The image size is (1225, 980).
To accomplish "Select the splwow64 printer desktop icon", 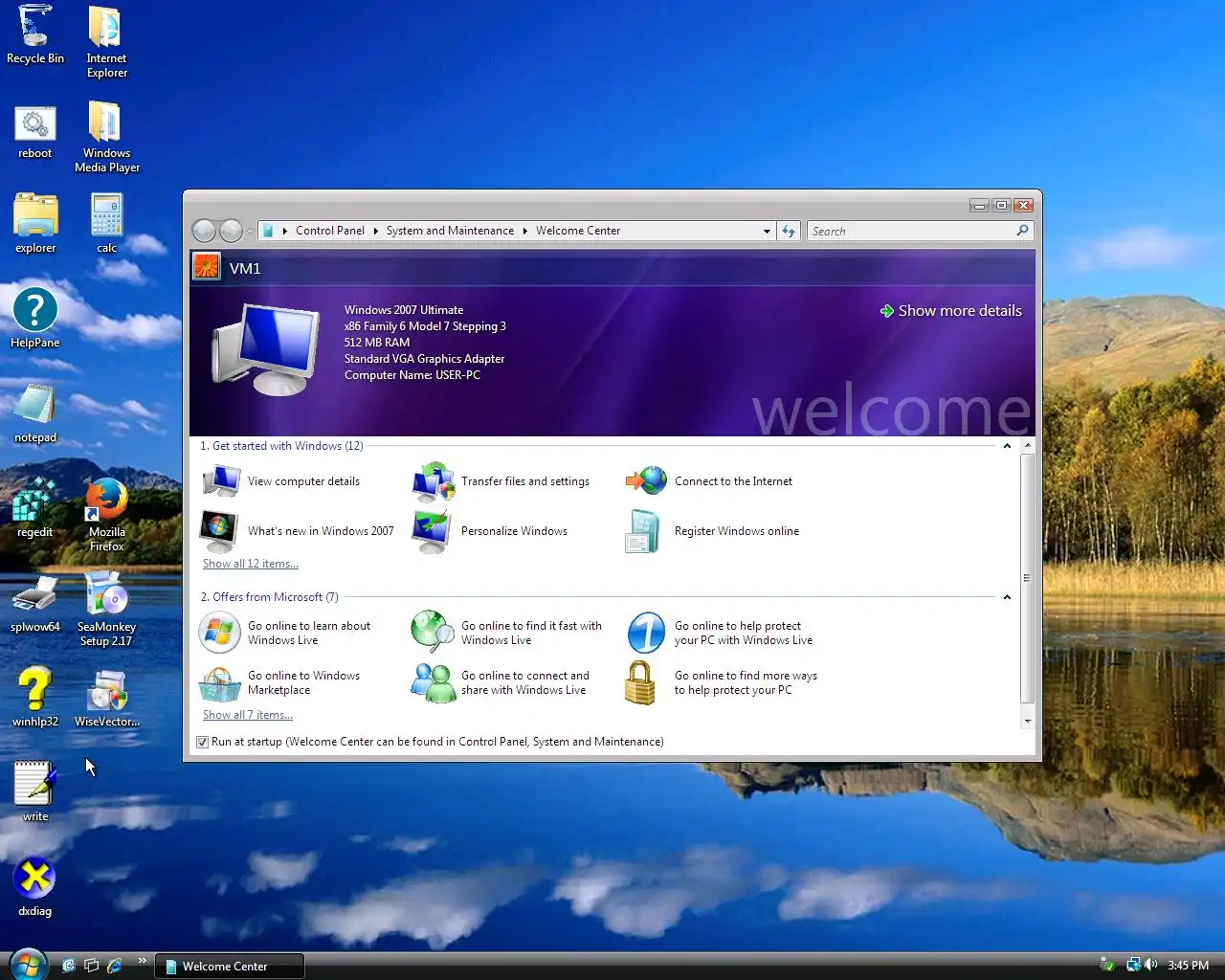I will coord(35,603).
